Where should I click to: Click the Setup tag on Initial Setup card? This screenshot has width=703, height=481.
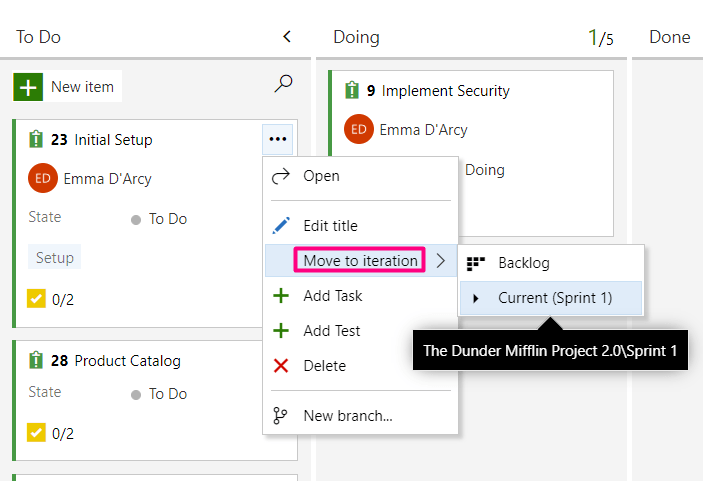point(55,258)
